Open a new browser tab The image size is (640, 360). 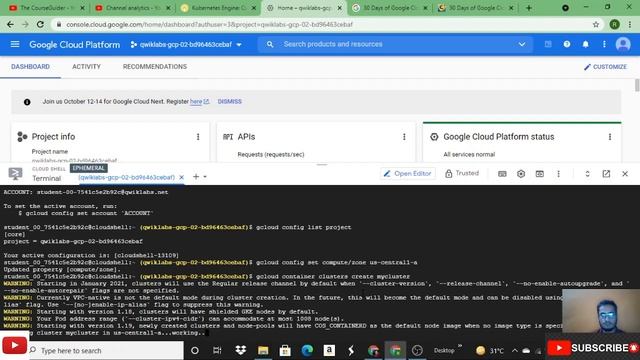tap(529, 8)
